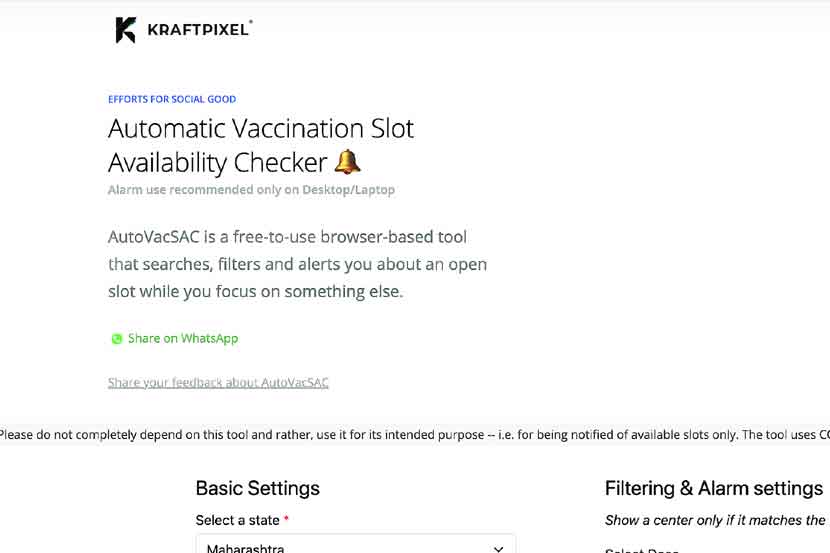Click the Automatic Vaccination Slot Availability Checker heading
The height and width of the screenshot is (553, 830).
tap(260, 145)
